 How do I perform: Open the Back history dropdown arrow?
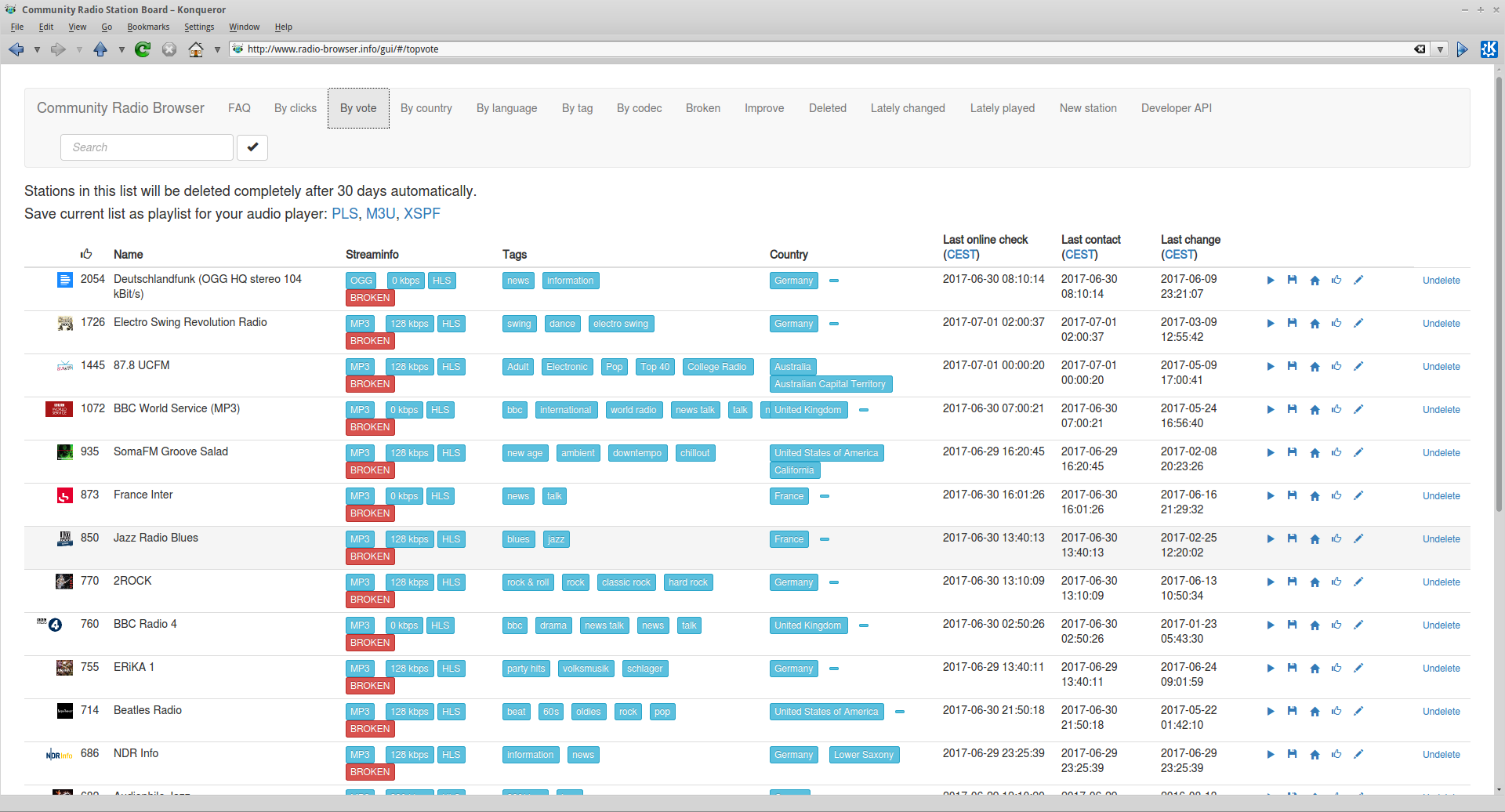point(37,50)
